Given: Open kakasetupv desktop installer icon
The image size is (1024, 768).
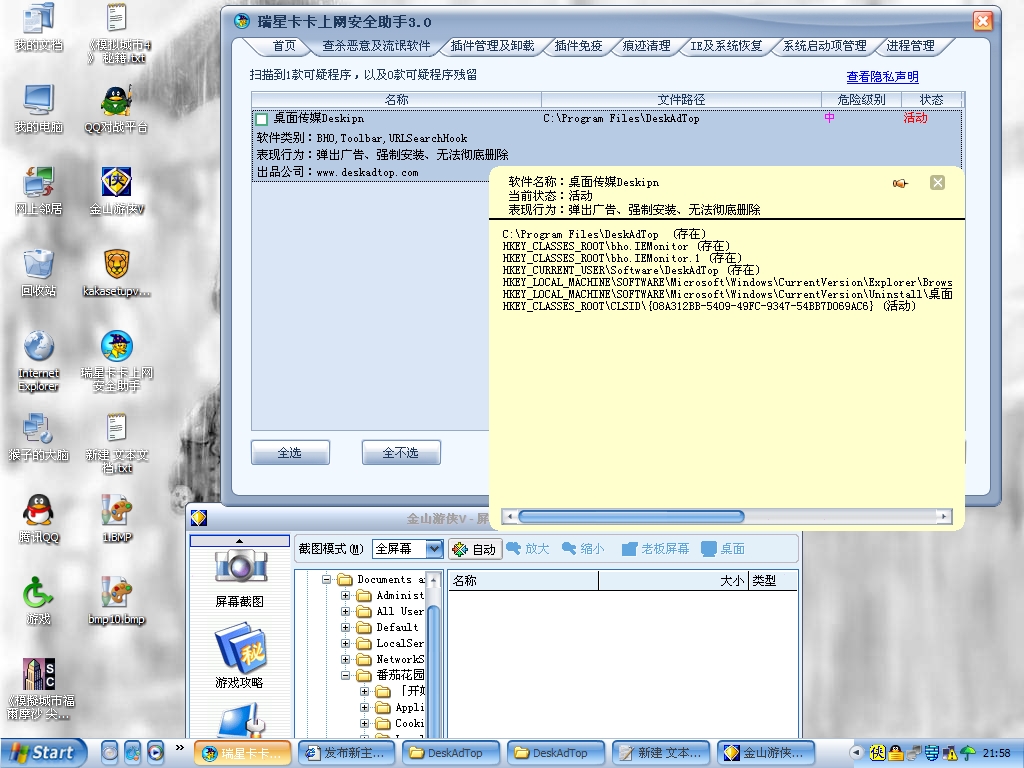Looking at the screenshot, I should [116, 273].
